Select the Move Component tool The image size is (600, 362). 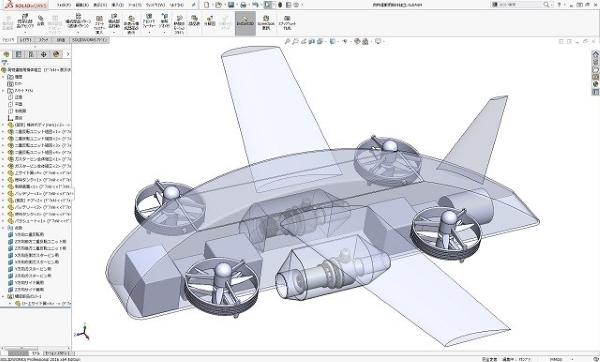pyautogui.click(x=114, y=21)
